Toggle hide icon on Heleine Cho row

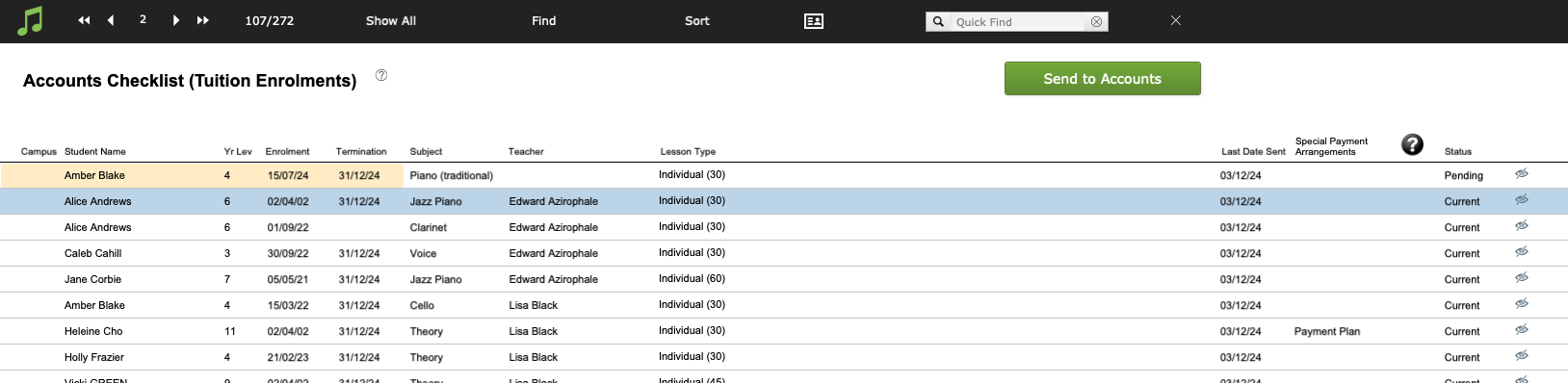[1522, 330]
